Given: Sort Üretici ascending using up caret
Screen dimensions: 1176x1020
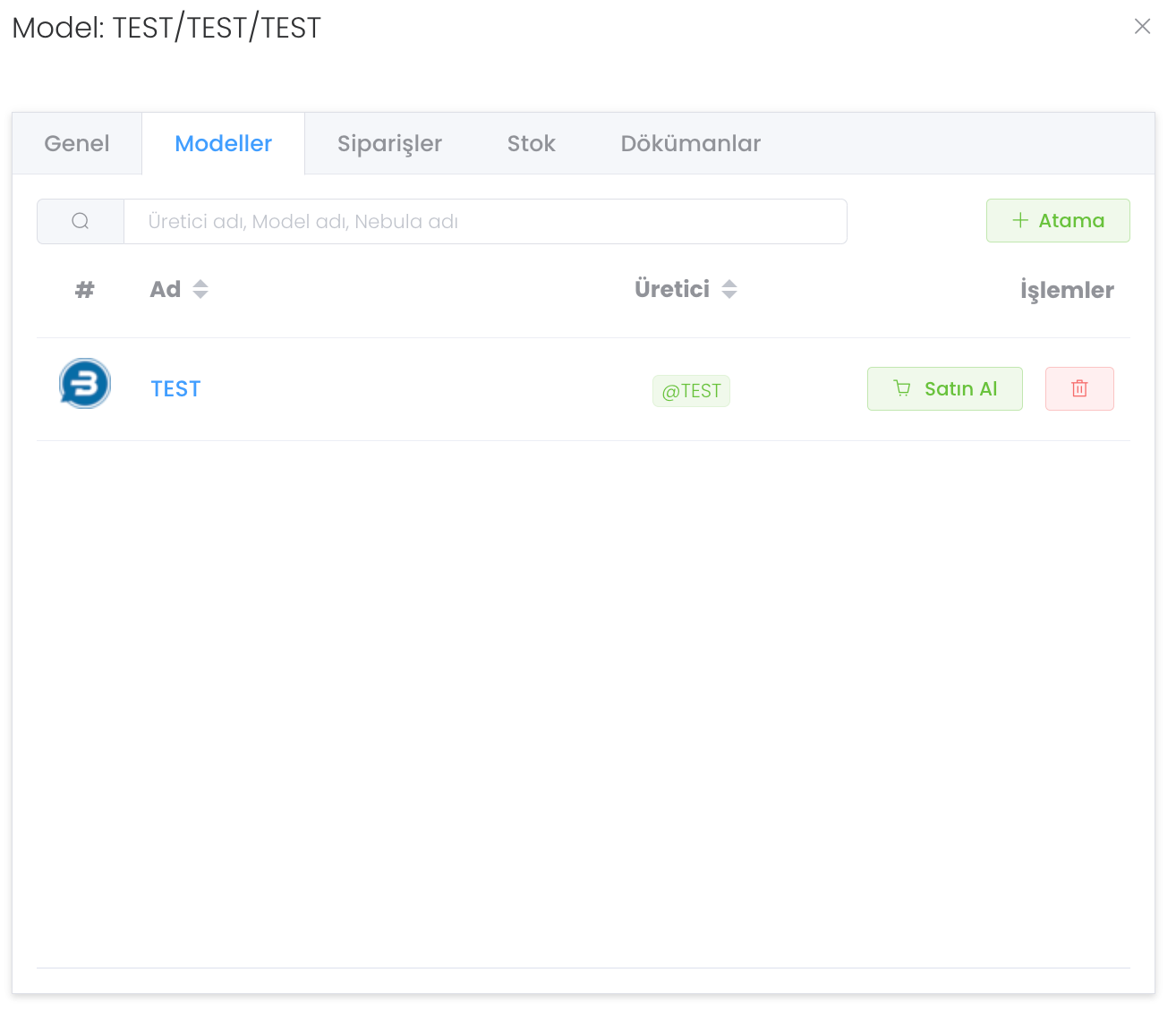Looking at the screenshot, I should point(729,284).
